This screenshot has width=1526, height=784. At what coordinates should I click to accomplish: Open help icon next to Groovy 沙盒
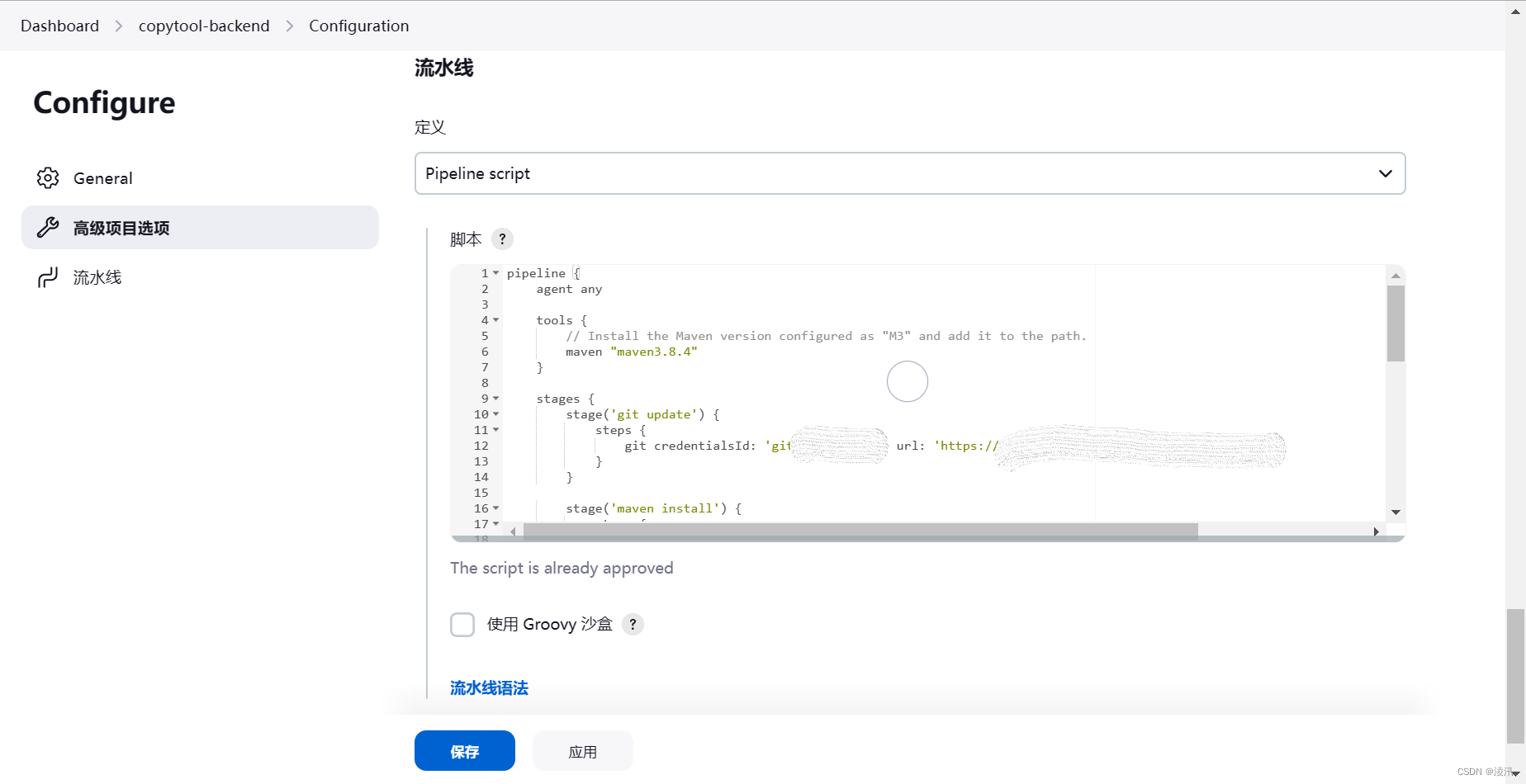[633, 624]
